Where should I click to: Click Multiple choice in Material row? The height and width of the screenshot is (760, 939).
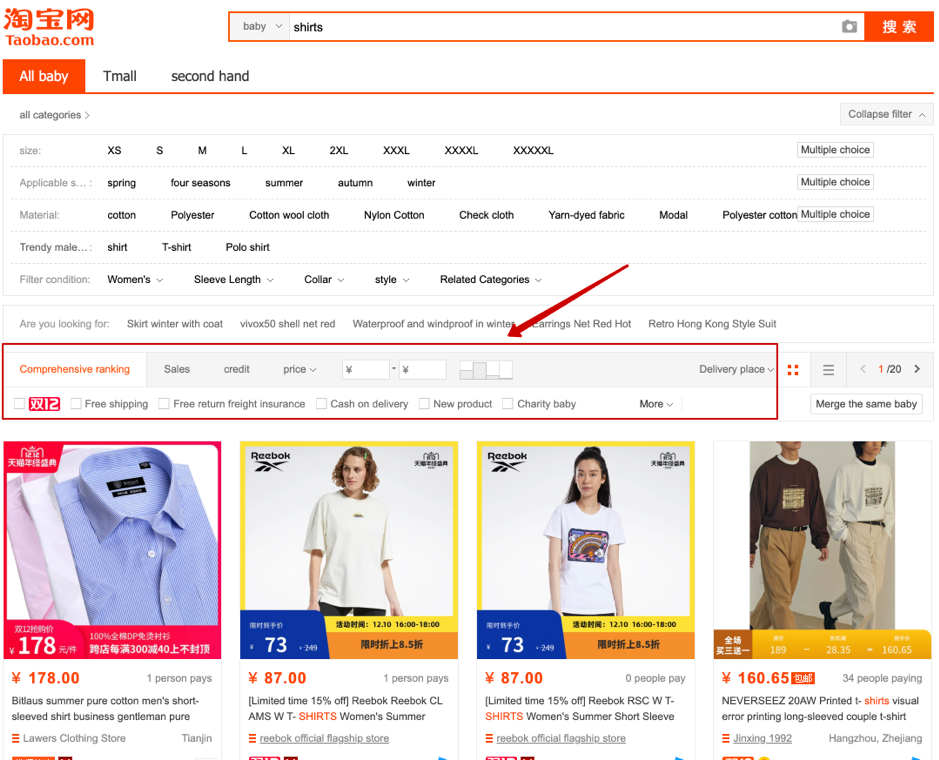835,214
